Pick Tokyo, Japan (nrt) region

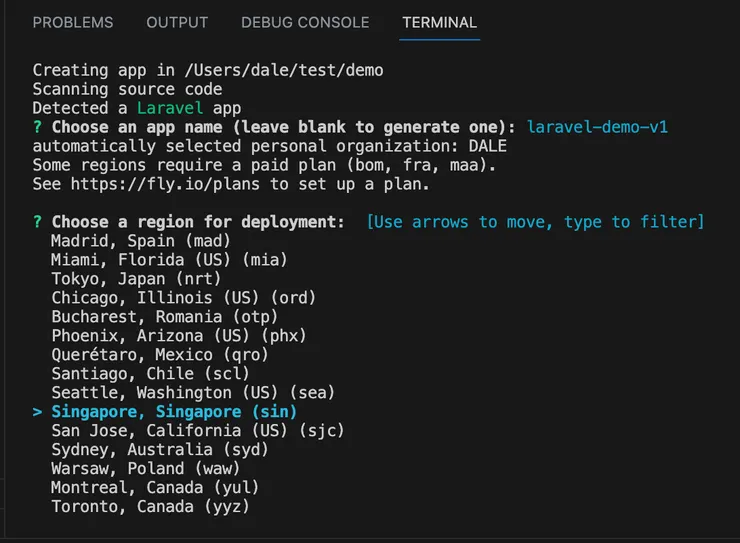pyautogui.click(x=136, y=279)
